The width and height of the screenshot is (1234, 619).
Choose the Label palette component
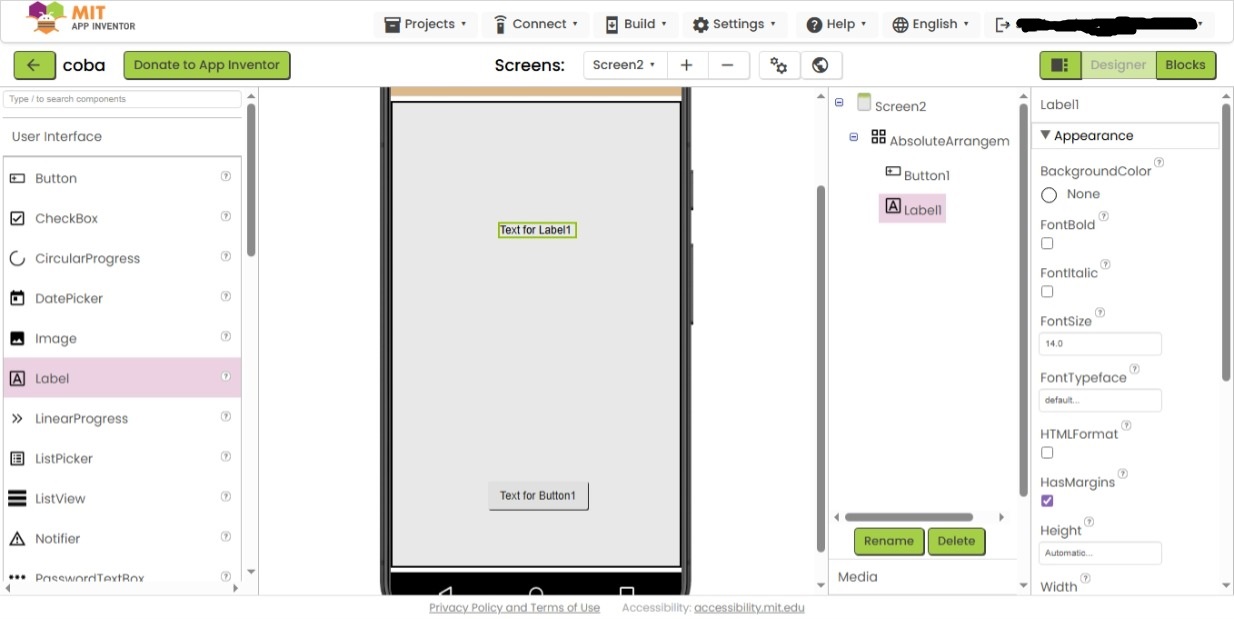pyautogui.click(x=122, y=378)
